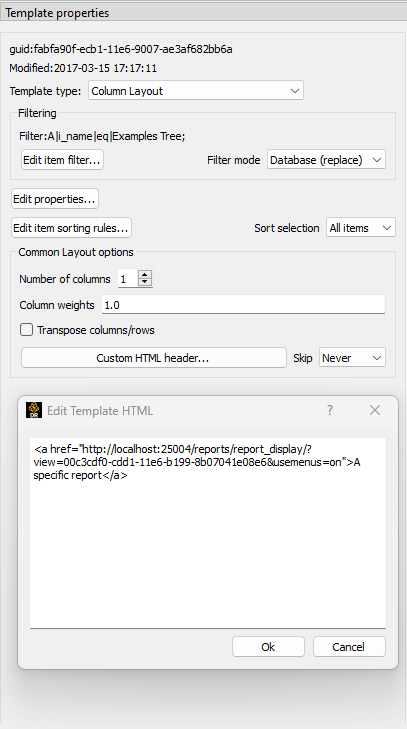Cancel the Edit Template HTML dialog
Image resolution: width=407 pixels, height=729 pixels.
click(349, 647)
